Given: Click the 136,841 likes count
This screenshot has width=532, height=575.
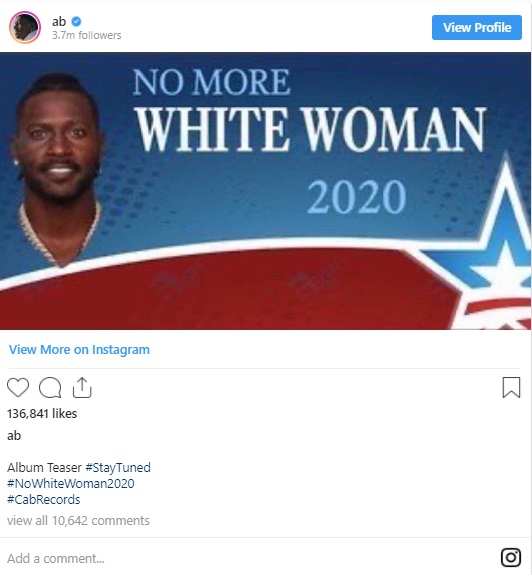Looking at the screenshot, I should (x=42, y=414).
